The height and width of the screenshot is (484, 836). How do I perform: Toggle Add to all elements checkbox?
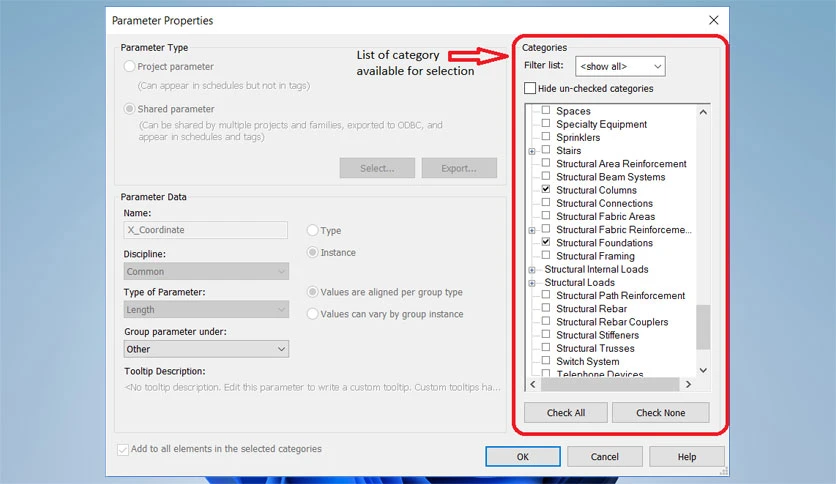(123, 449)
